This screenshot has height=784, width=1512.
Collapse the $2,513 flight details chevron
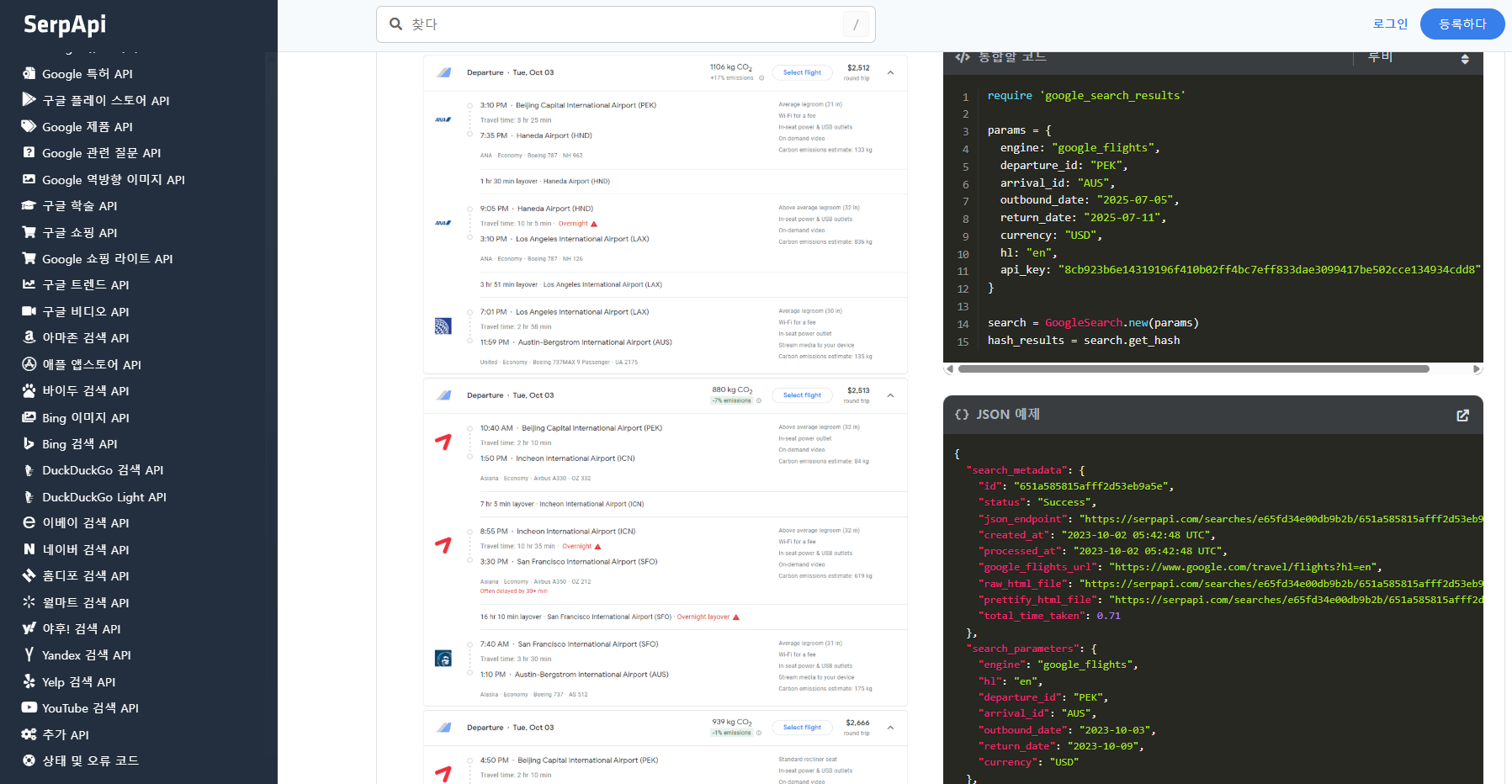pos(890,395)
